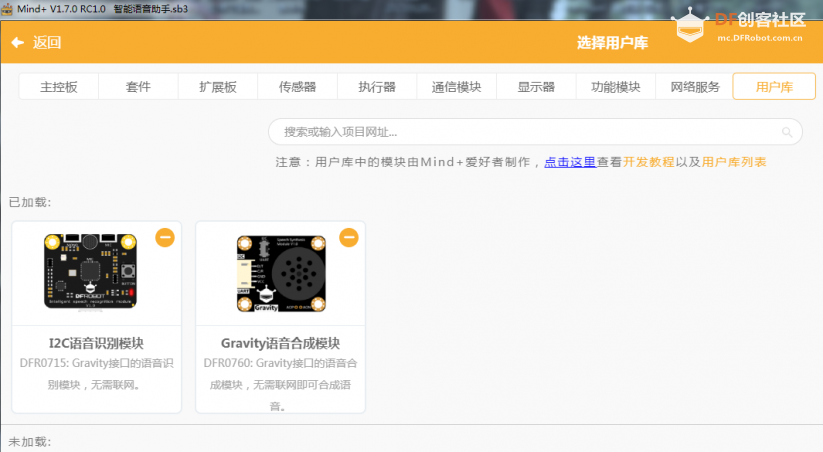Click the 未加载 section label
Screen dimensions: 823x452
click(x=30, y=442)
